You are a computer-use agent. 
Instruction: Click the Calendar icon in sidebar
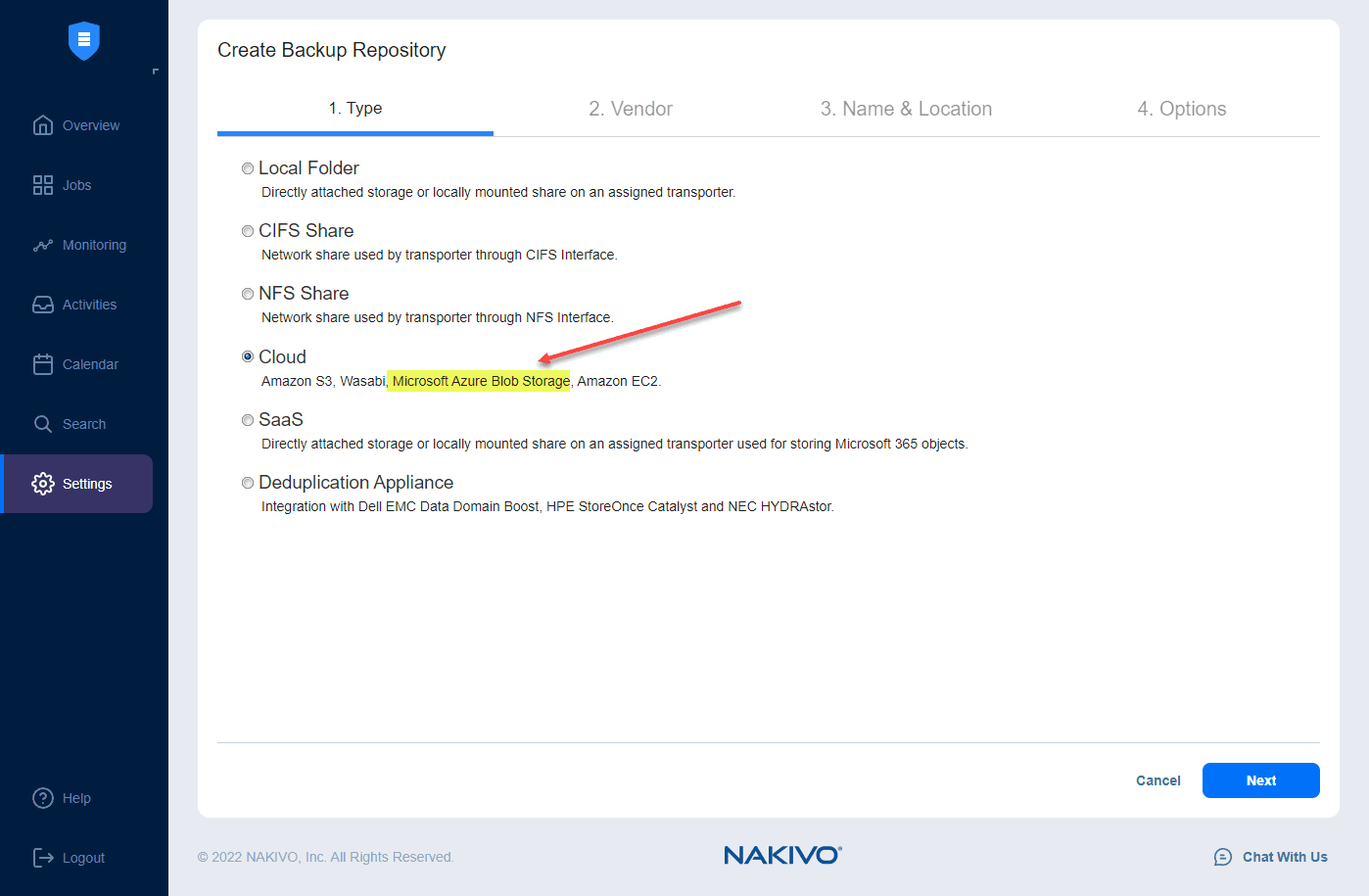pyautogui.click(x=43, y=364)
